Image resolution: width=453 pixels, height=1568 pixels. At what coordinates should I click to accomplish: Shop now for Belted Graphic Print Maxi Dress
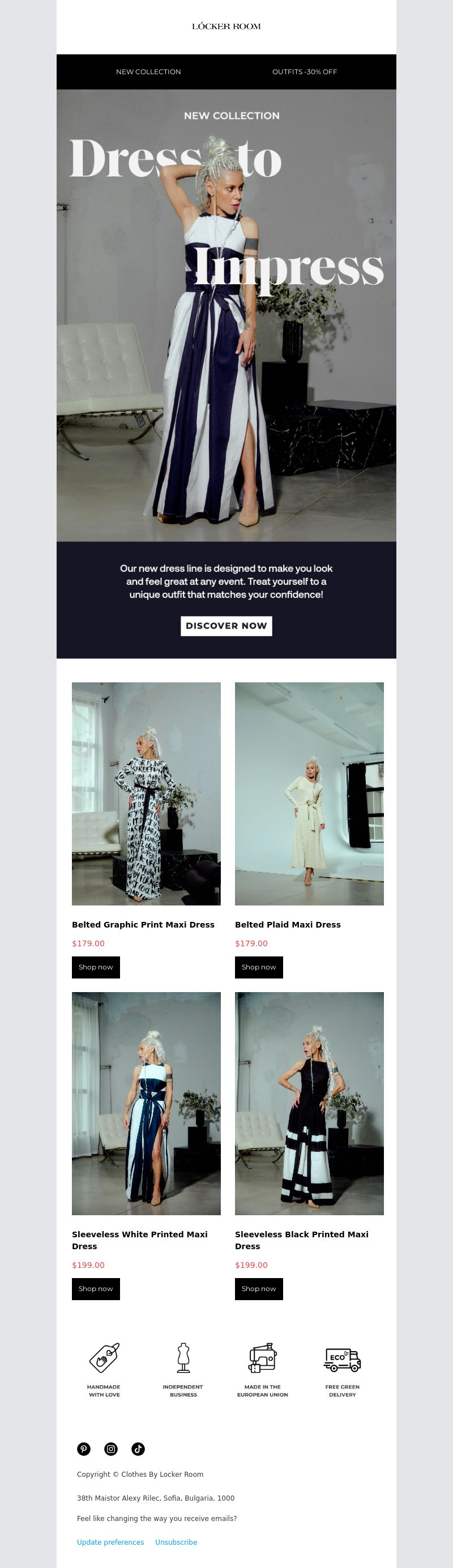coord(96,967)
